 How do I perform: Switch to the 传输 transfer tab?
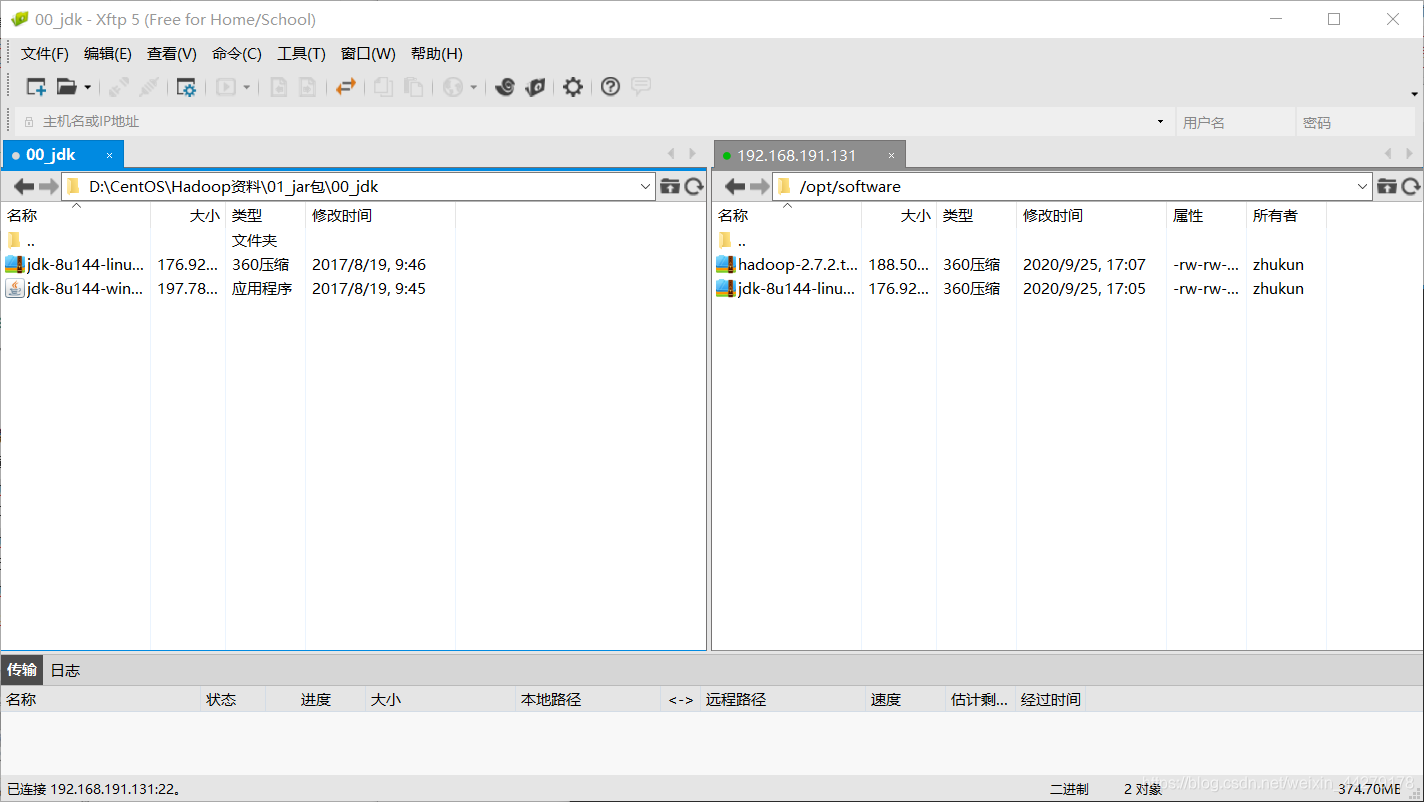pyautogui.click(x=22, y=670)
